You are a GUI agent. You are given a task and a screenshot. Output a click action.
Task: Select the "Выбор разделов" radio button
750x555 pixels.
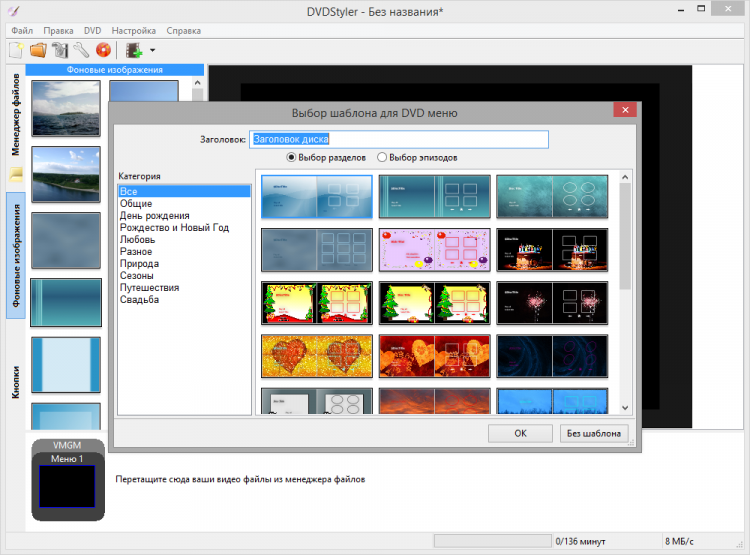292,157
